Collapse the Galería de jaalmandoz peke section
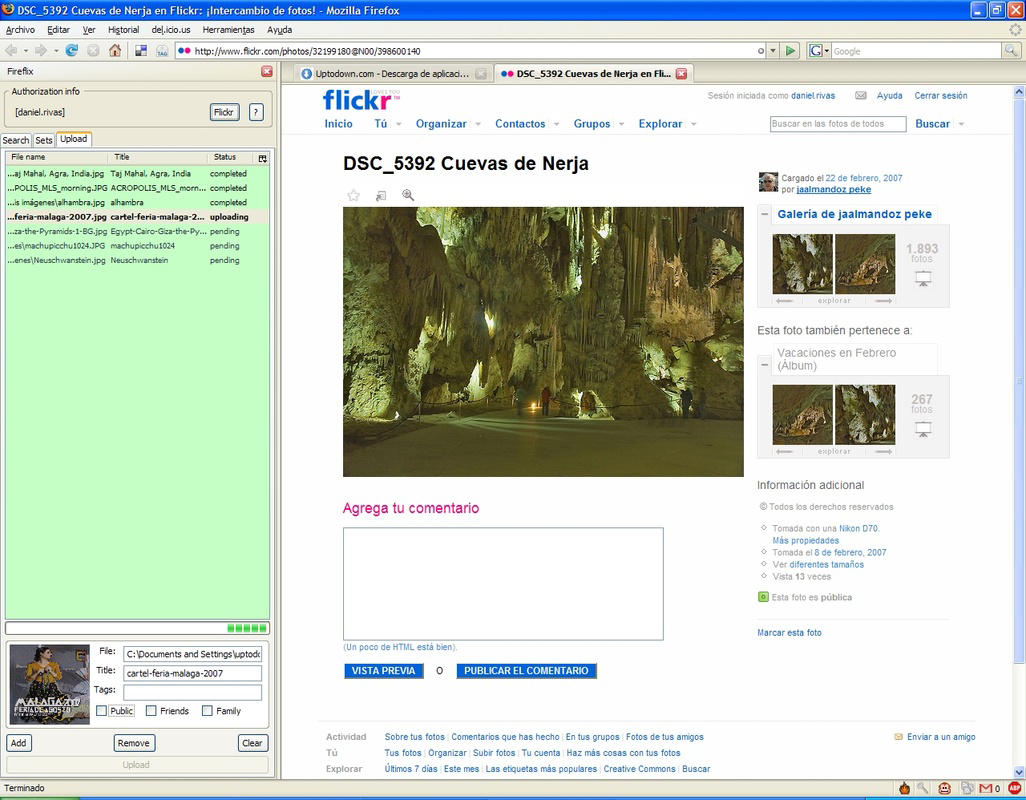 [x=764, y=214]
